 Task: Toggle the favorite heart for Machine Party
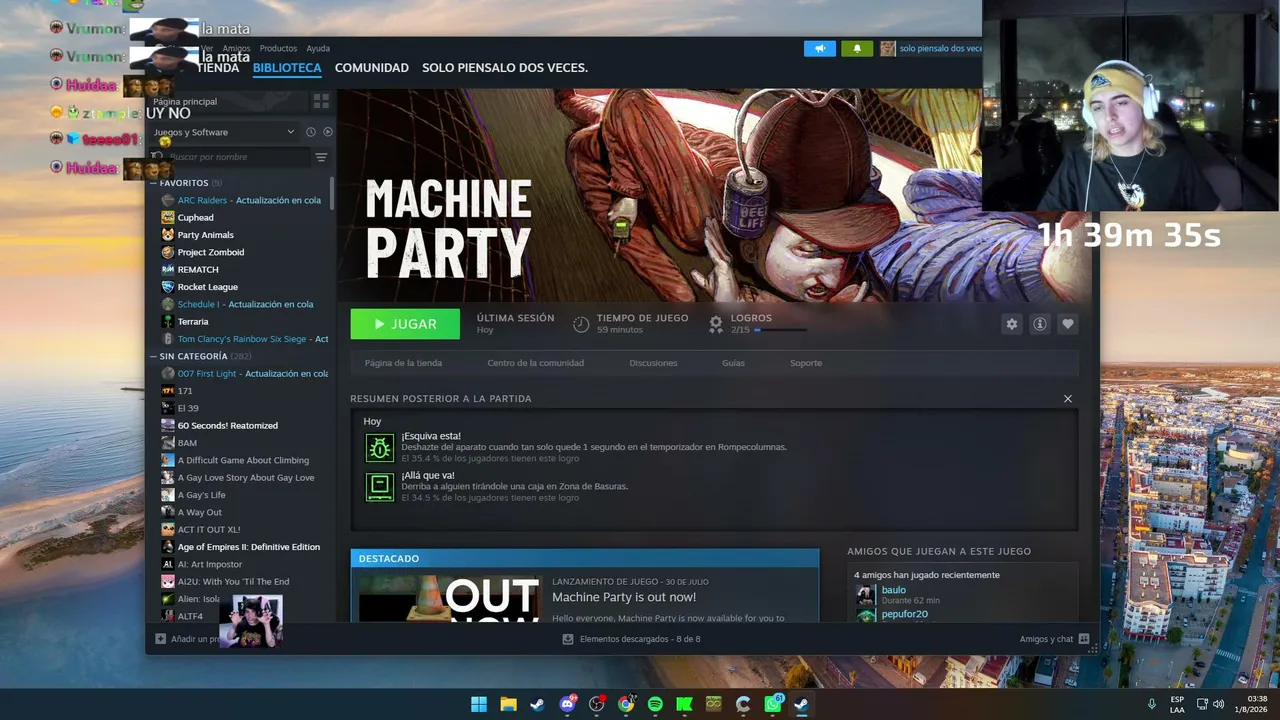(1068, 324)
